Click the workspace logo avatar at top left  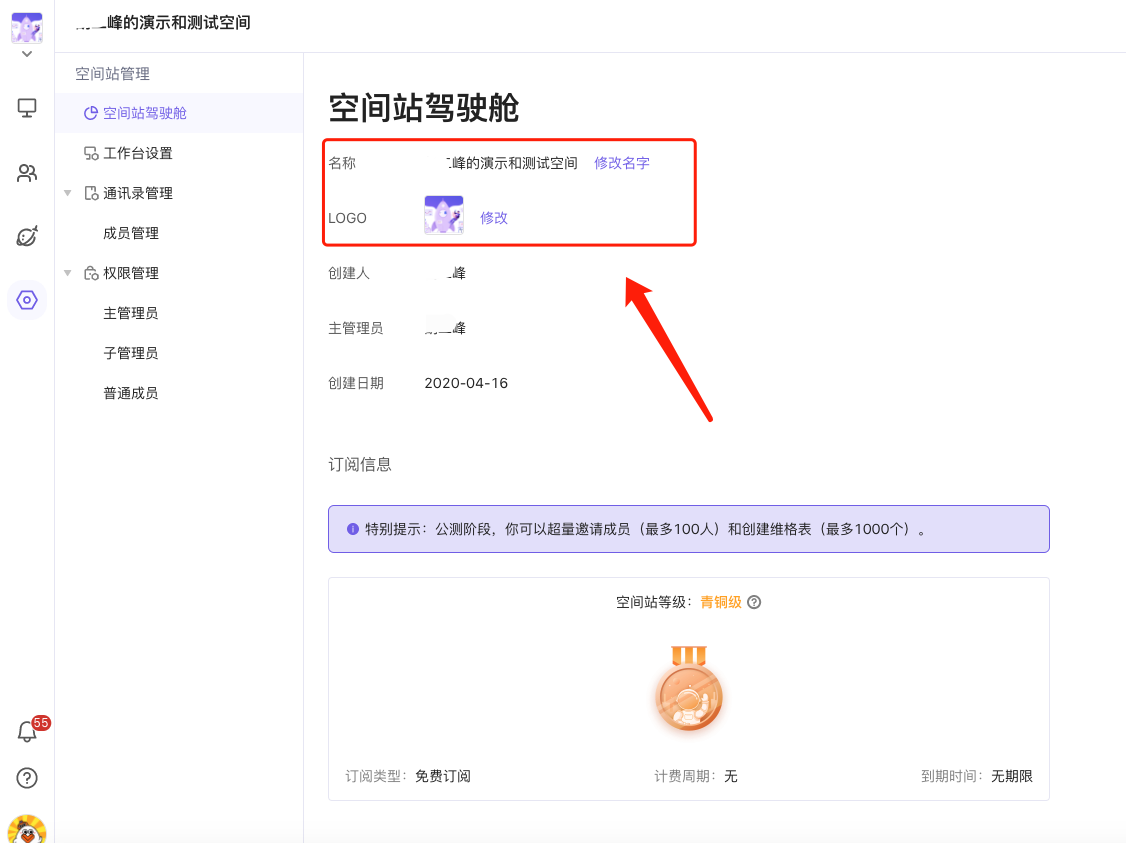coord(26,27)
